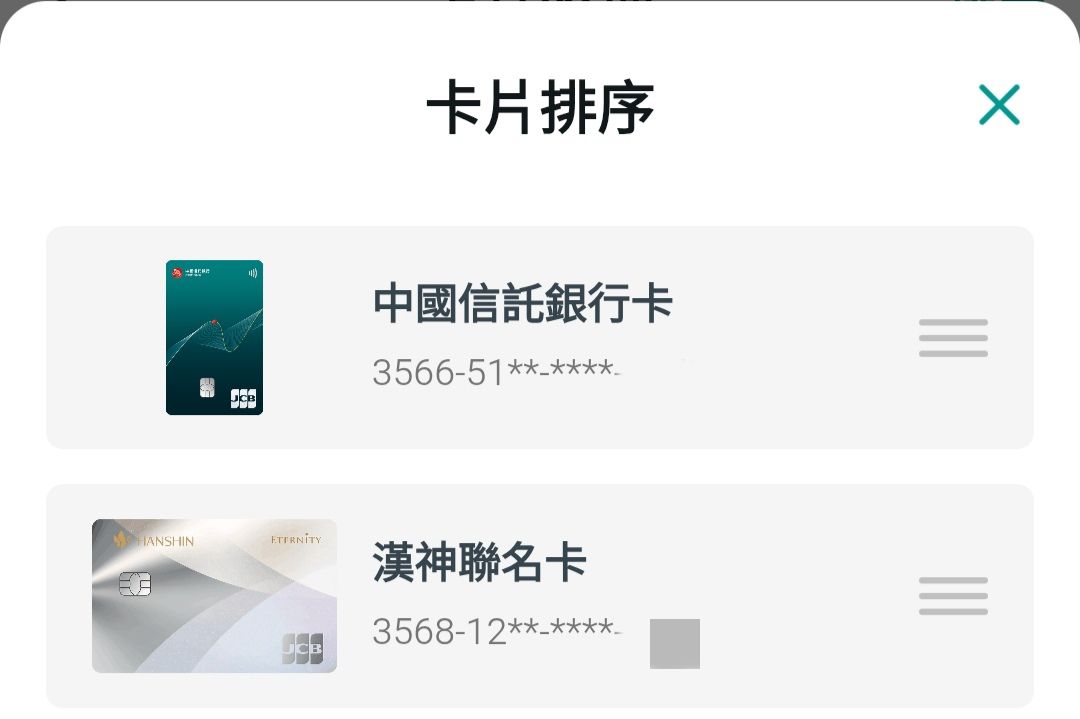This screenshot has height=719, width=1080.
Task: Click the 漢神聯名卡 card name
Action: [479, 561]
